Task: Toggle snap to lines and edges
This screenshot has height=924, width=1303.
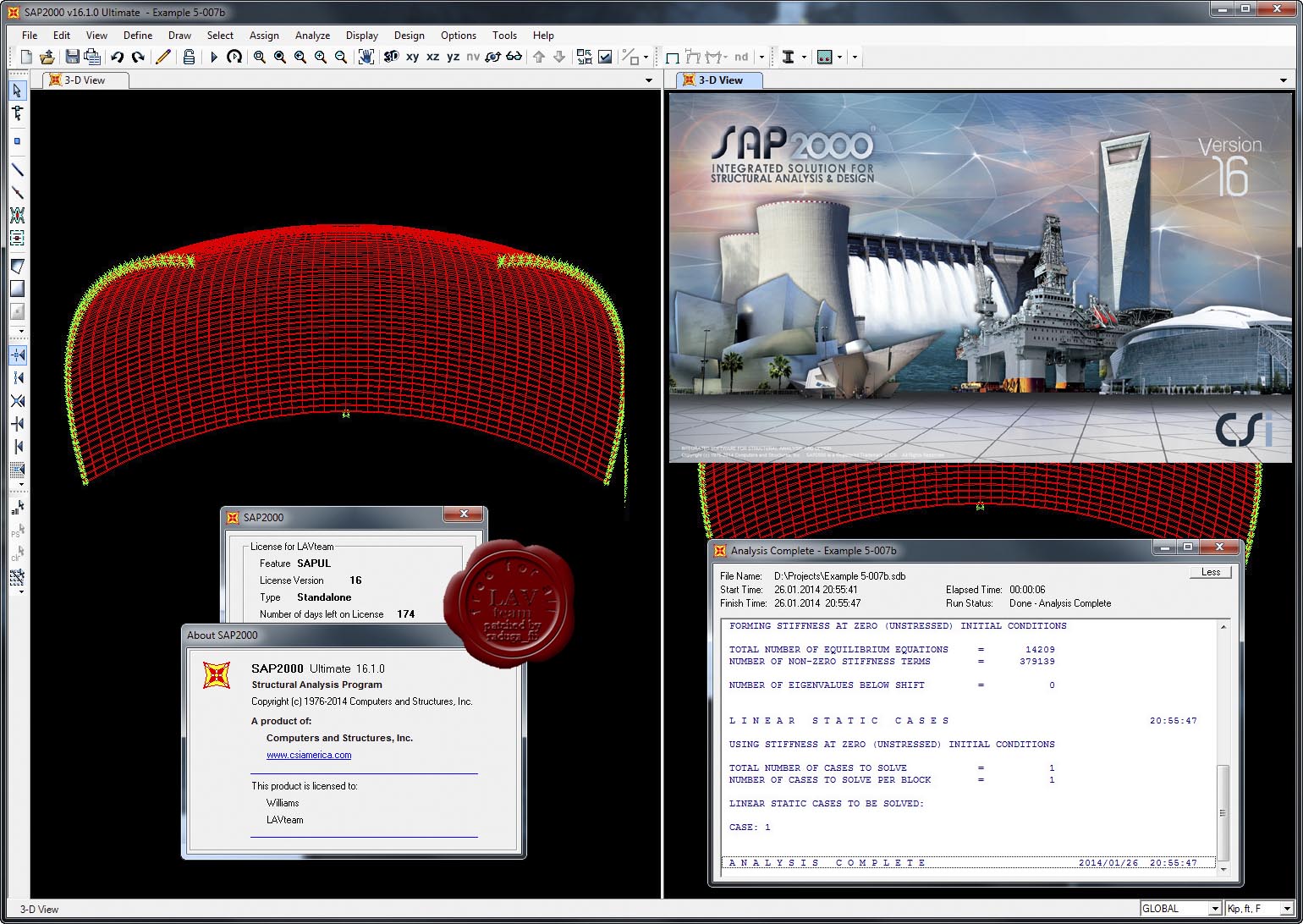Action: 17,446
